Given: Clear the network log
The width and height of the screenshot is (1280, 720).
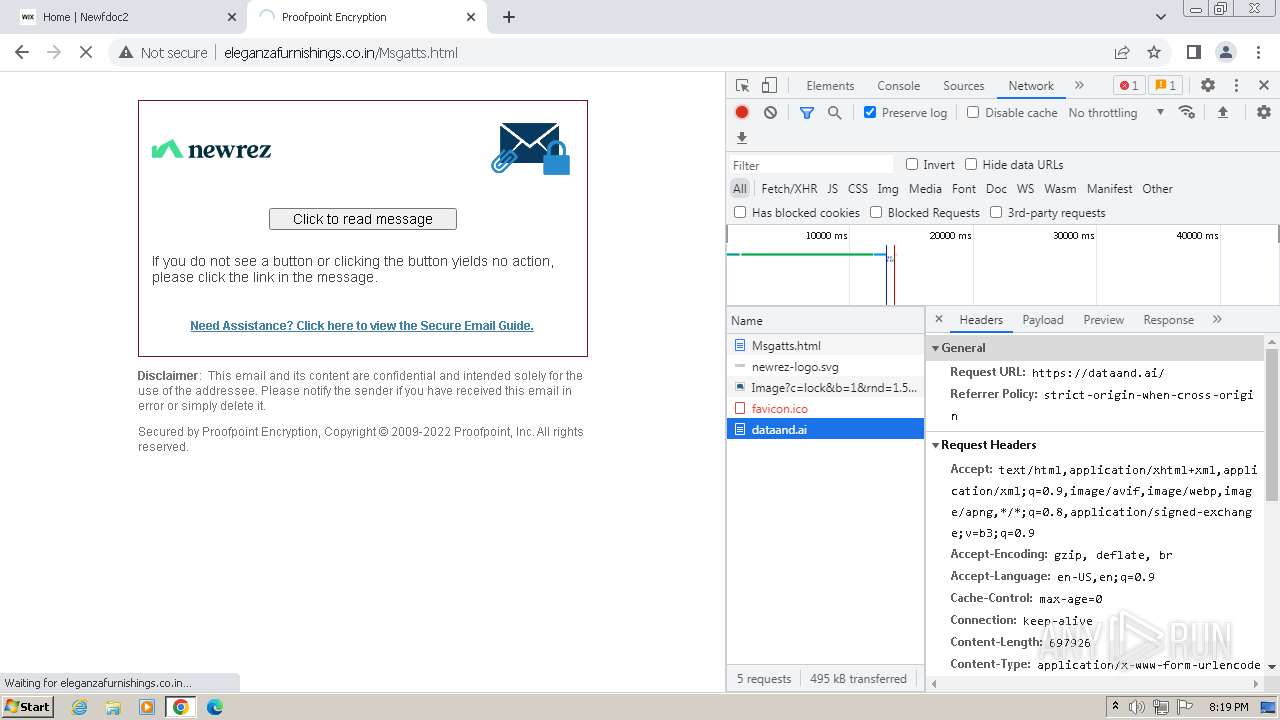Looking at the screenshot, I should coord(770,112).
